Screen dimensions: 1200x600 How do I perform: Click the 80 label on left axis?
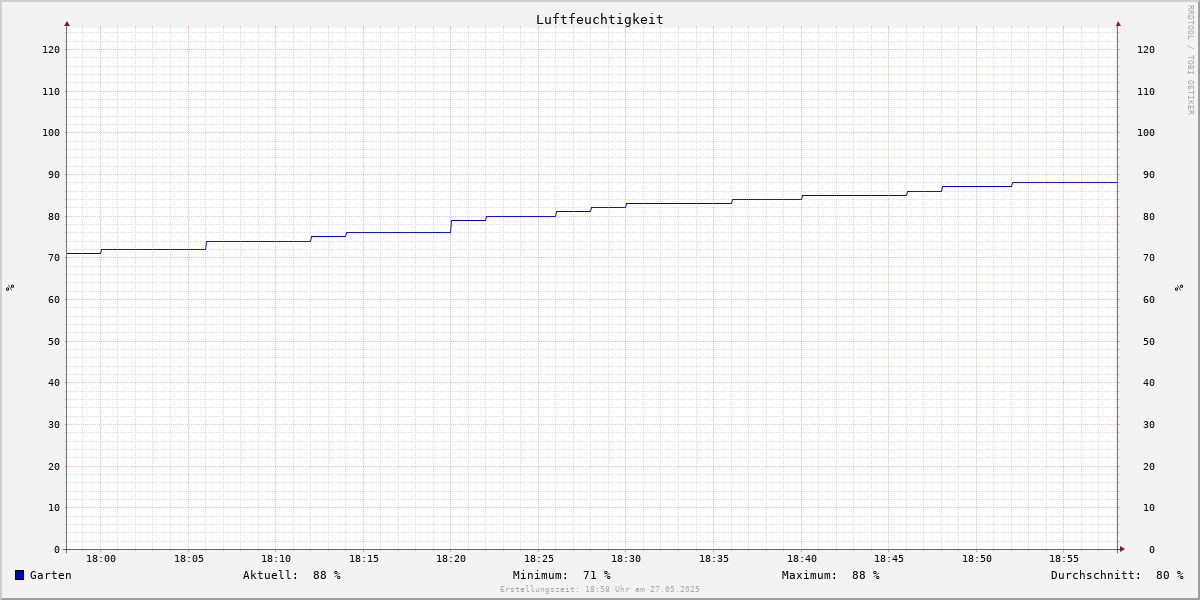(54, 216)
